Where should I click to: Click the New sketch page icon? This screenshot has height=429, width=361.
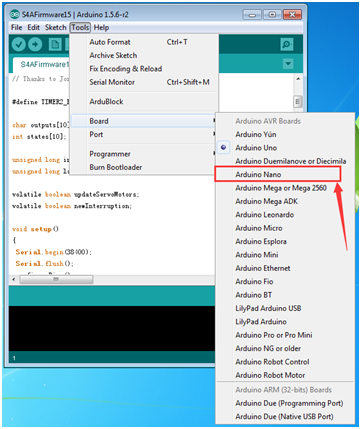(x=55, y=44)
